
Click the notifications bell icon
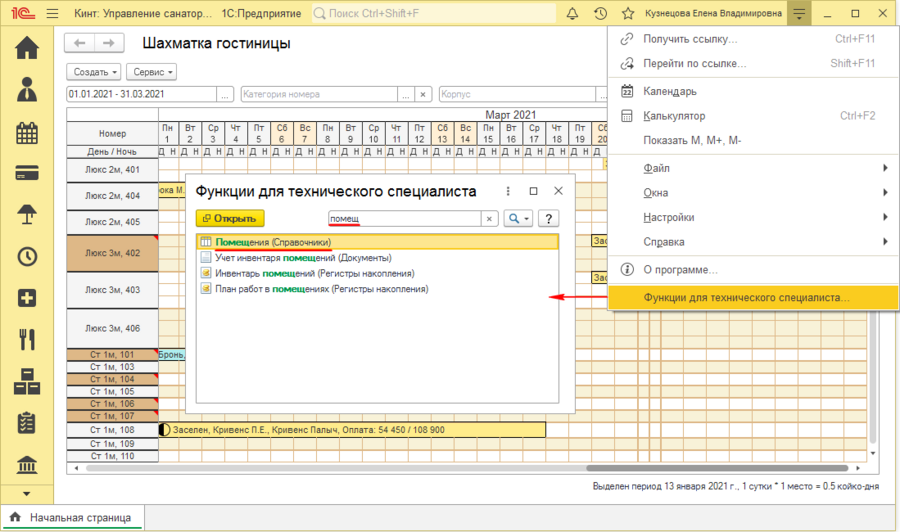tap(572, 13)
